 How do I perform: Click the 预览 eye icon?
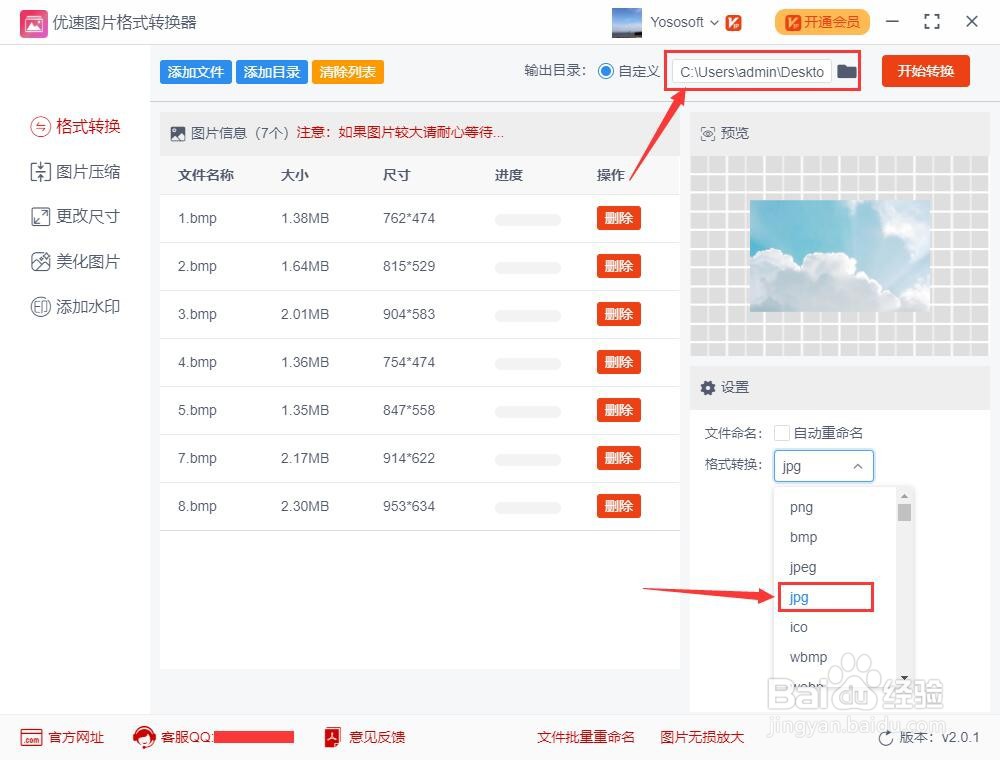pos(708,133)
